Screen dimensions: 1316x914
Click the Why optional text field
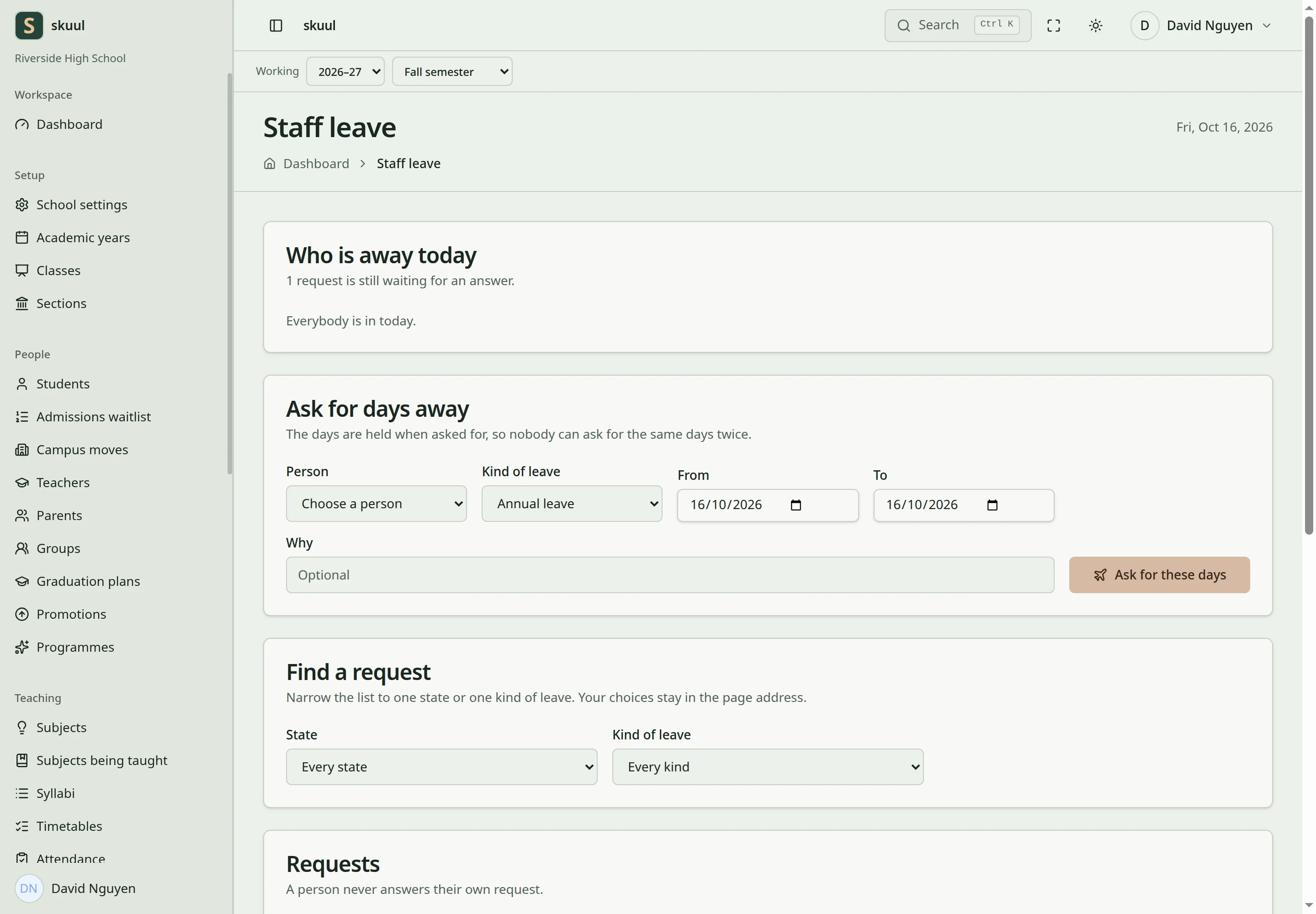click(x=669, y=575)
